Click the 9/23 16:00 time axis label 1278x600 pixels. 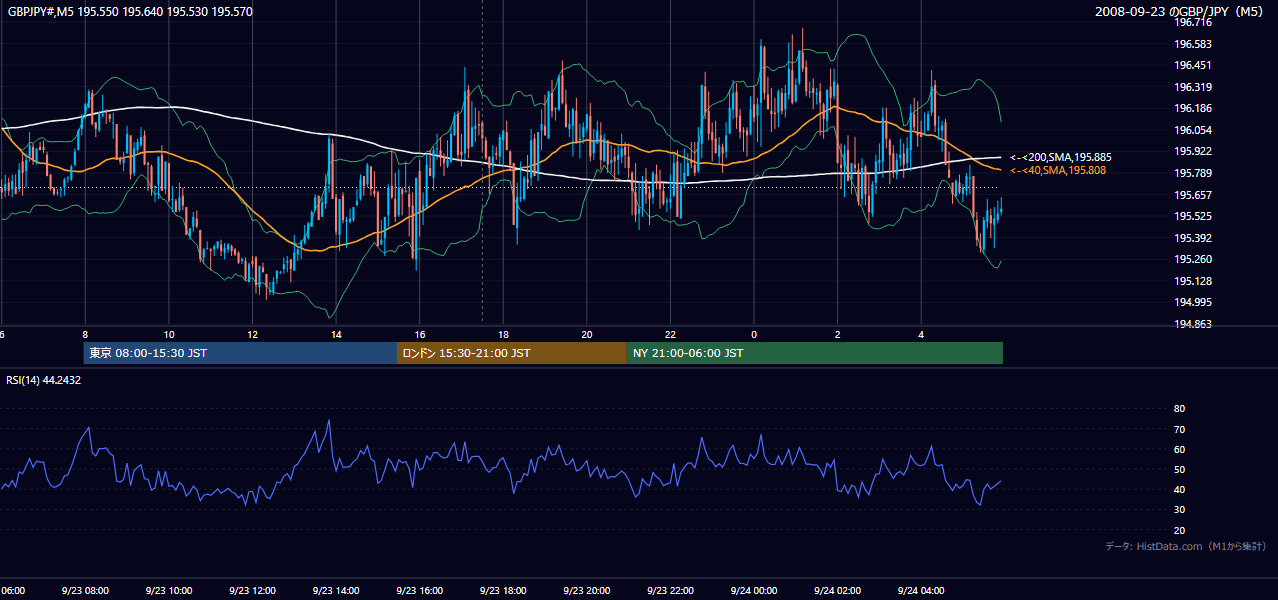point(419,591)
